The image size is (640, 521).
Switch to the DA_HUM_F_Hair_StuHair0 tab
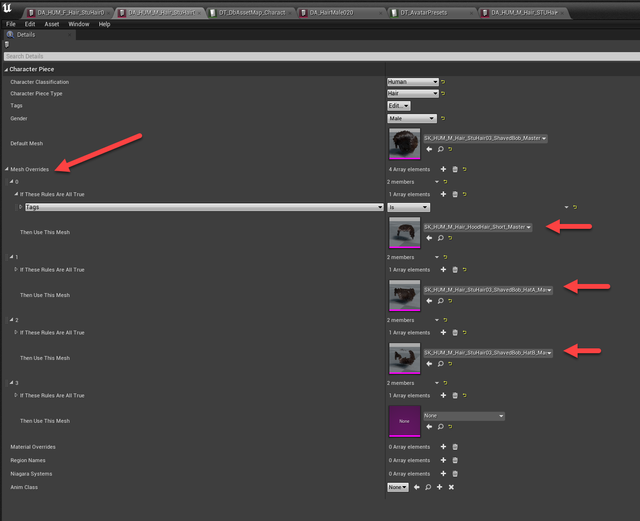tap(68, 13)
